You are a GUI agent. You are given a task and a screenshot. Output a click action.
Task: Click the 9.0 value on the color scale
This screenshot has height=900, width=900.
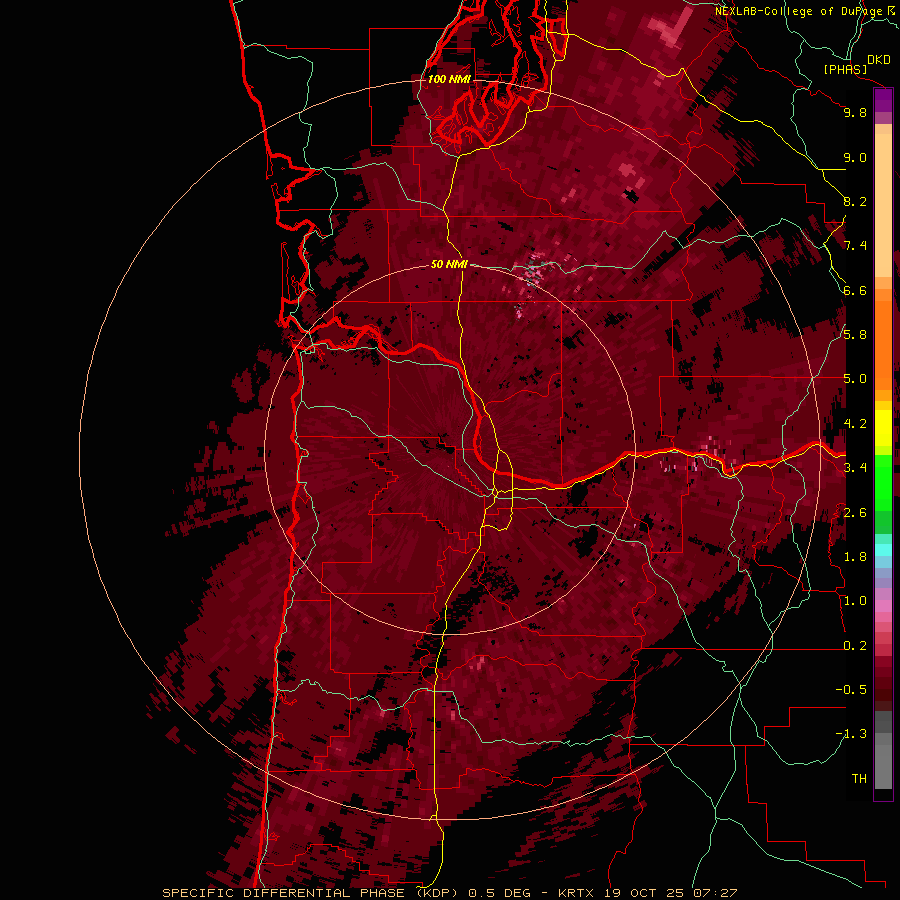[x=855, y=157]
